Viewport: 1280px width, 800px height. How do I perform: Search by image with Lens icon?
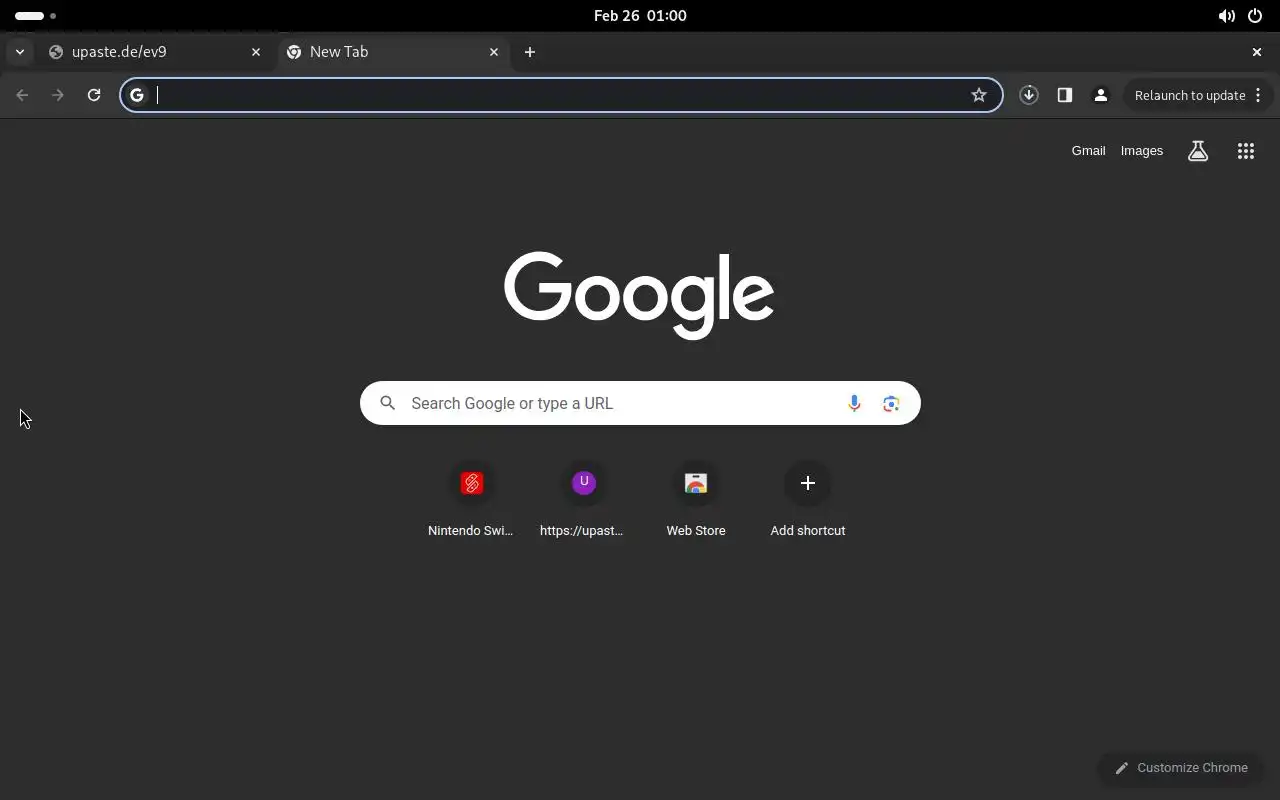point(891,403)
